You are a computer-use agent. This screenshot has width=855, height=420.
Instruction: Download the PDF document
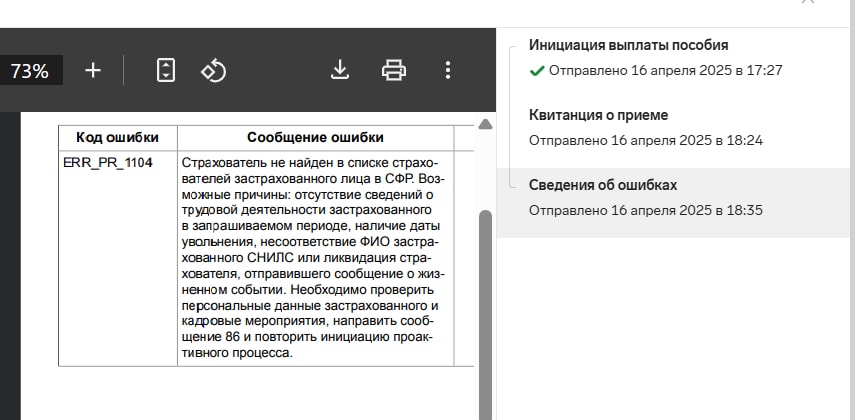coord(340,70)
